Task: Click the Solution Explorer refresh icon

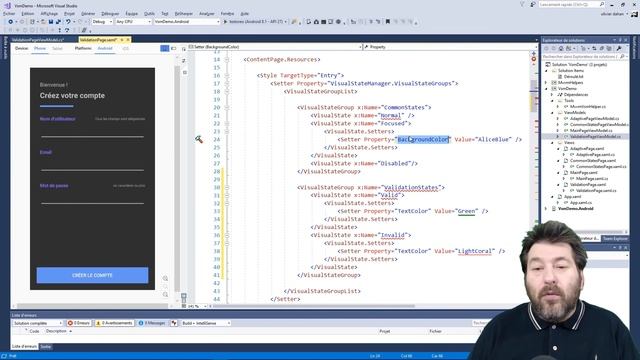Action: coord(594,49)
